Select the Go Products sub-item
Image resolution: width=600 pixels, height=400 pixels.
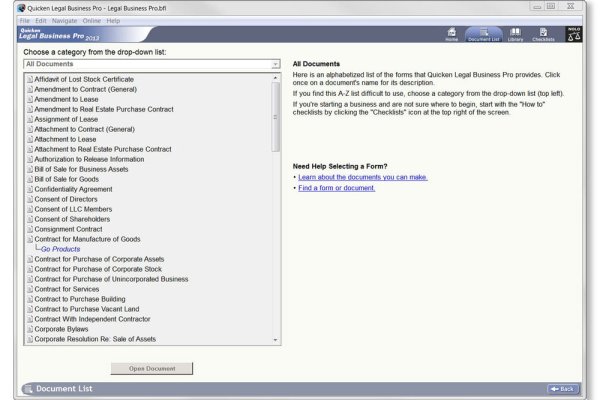[x=60, y=249]
